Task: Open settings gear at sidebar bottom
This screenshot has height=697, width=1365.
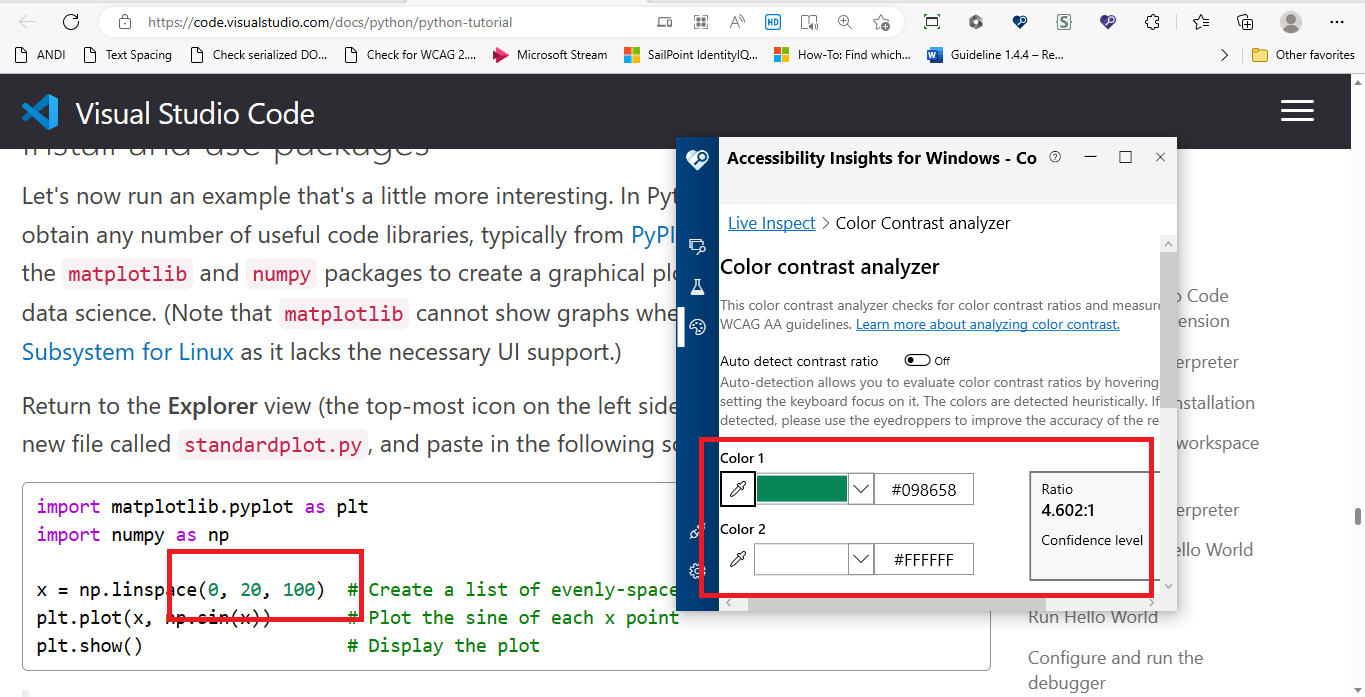Action: [x=696, y=570]
